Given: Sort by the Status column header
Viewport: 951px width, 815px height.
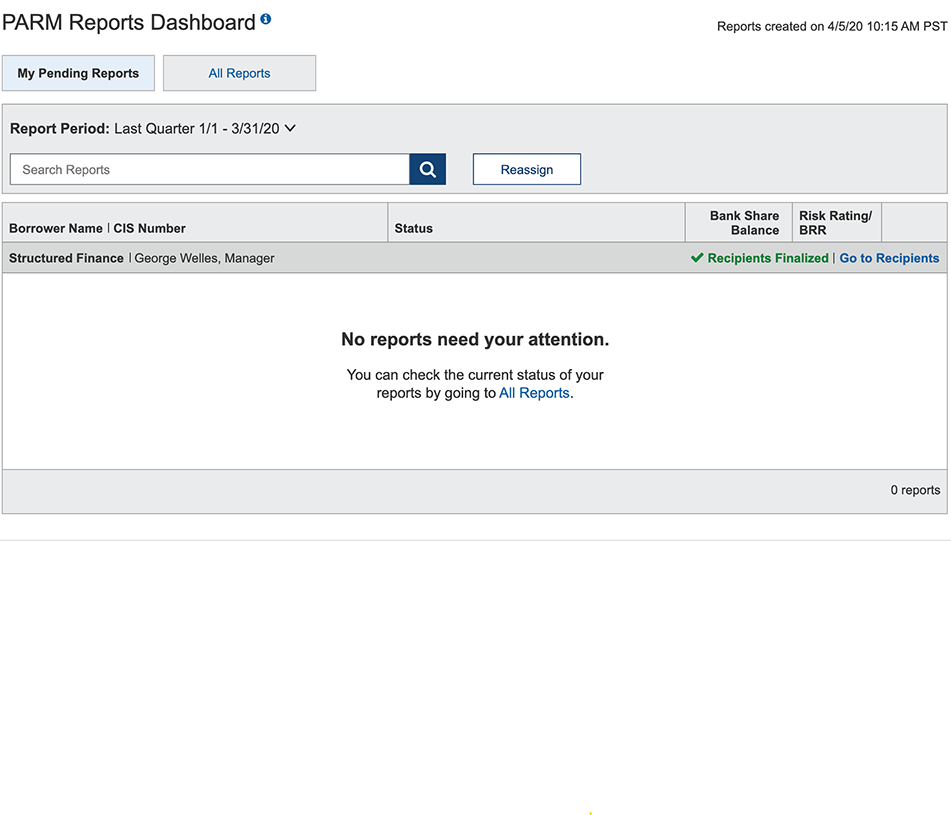Looking at the screenshot, I should [413, 228].
